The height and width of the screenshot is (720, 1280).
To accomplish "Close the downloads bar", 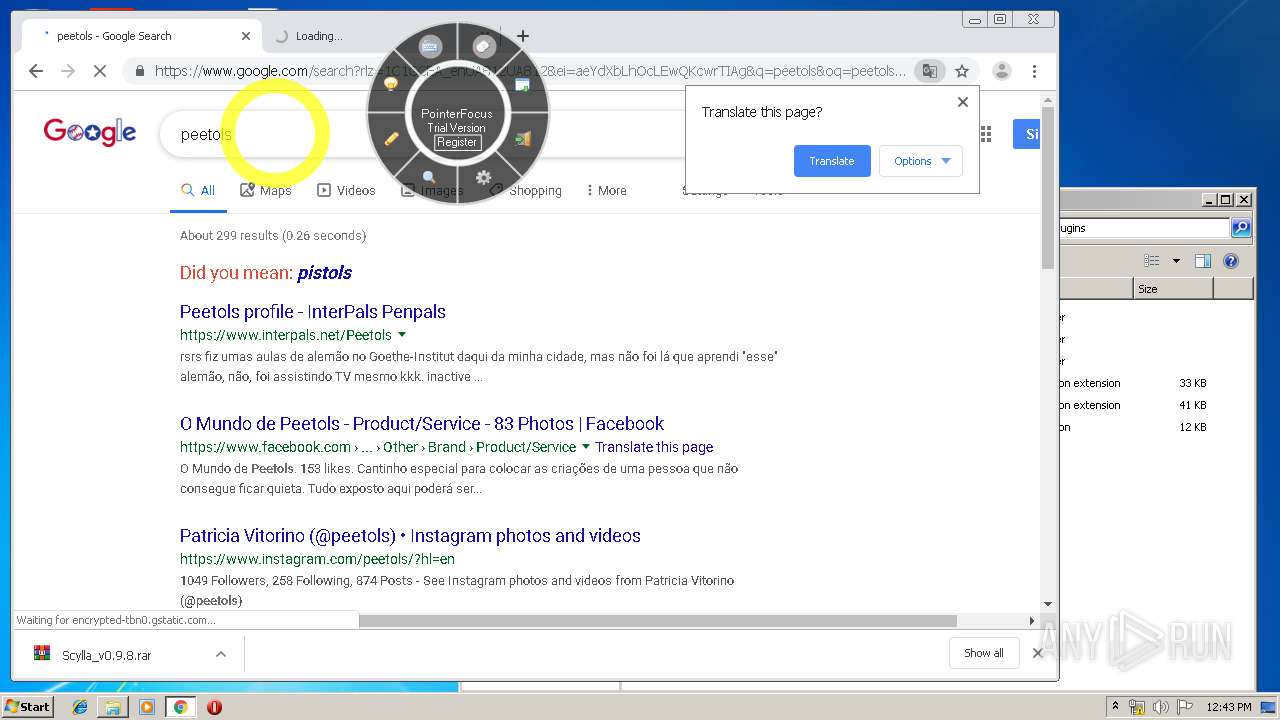I will [x=1037, y=653].
